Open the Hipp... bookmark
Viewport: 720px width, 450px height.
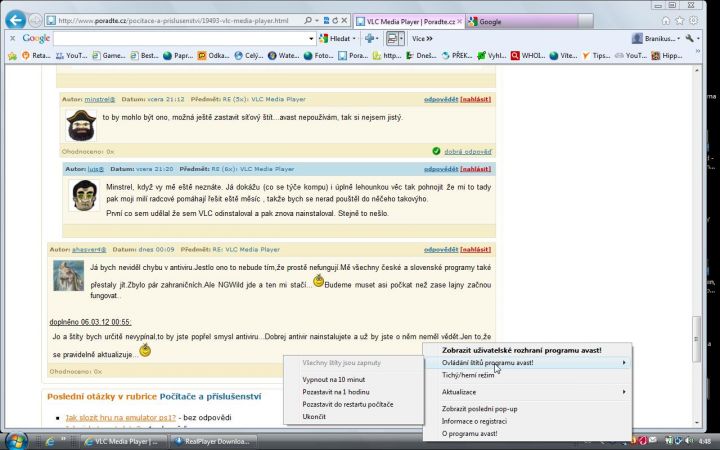pos(666,56)
